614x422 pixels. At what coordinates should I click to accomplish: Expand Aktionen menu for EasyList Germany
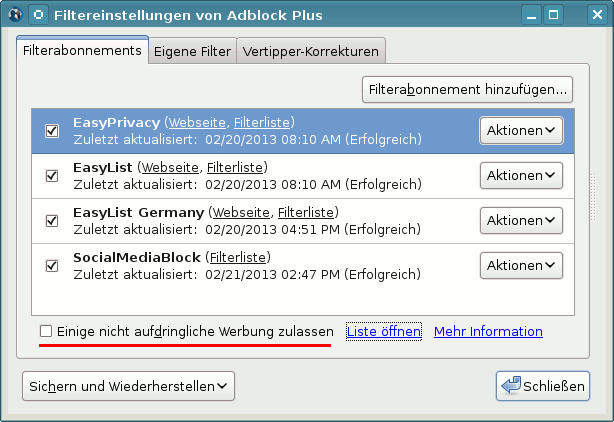tap(521, 220)
